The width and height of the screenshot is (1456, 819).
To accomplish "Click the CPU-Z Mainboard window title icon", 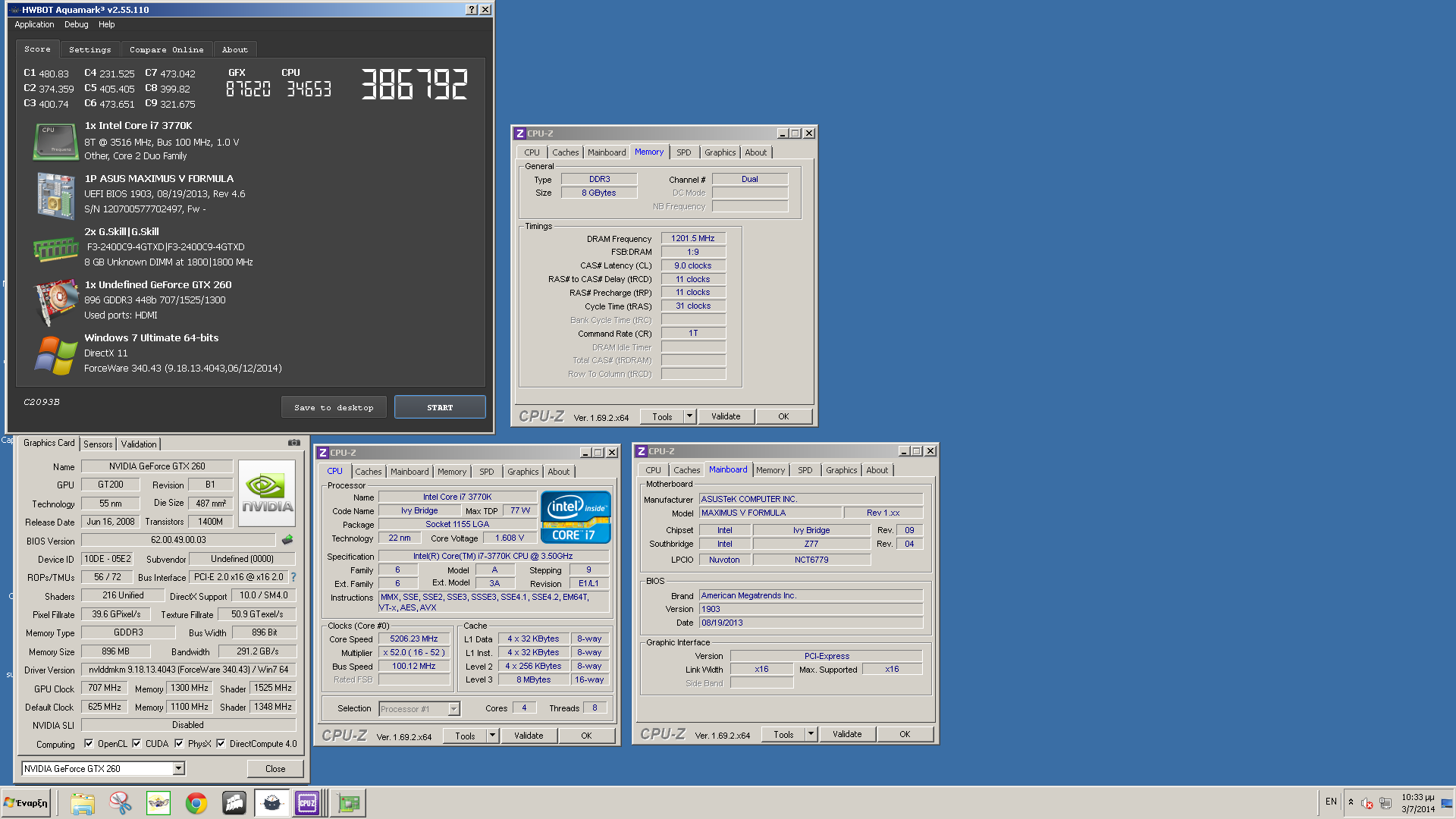I will [x=642, y=451].
